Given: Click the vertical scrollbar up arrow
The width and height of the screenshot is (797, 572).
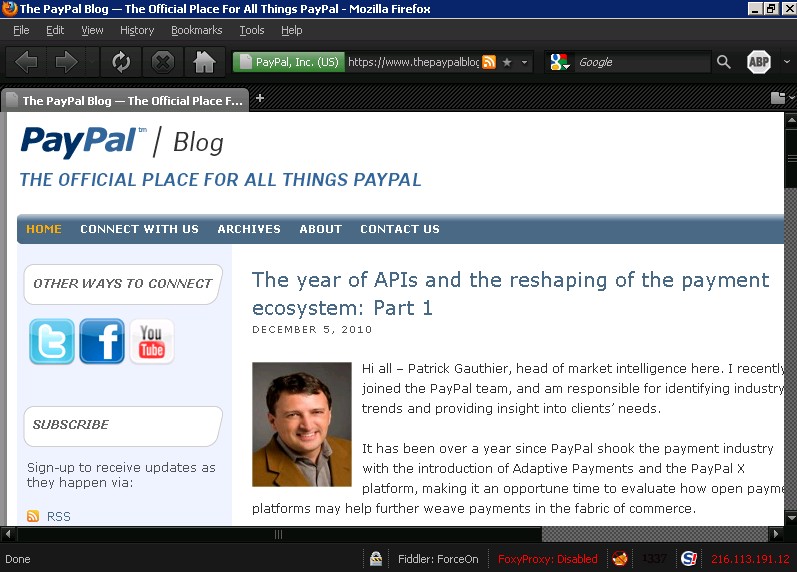Looking at the screenshot, I should pos(791,121).
